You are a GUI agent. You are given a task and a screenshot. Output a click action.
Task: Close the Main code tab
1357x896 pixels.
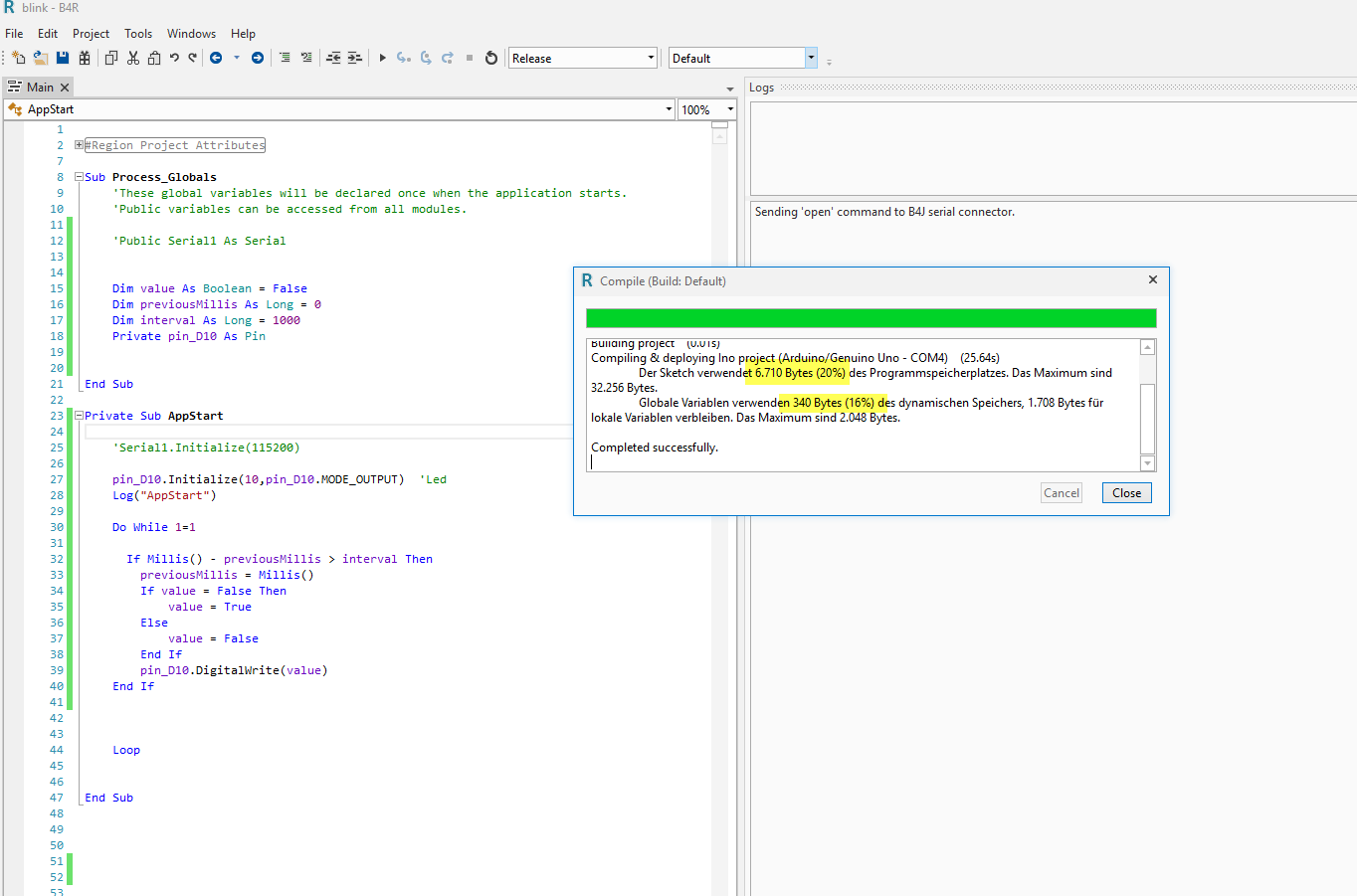[x=65, y=88]
